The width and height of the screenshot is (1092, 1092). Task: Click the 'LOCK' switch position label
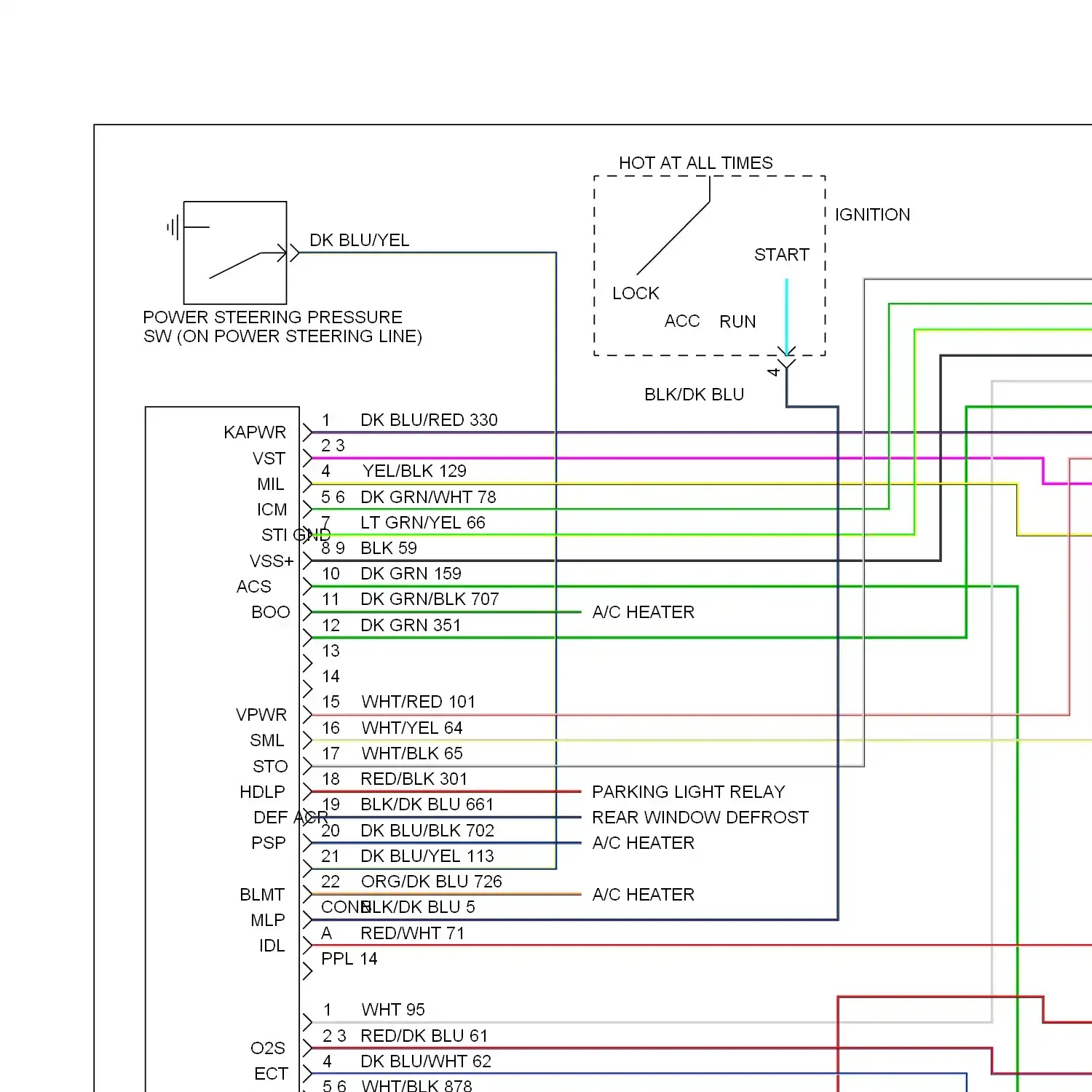636,293
